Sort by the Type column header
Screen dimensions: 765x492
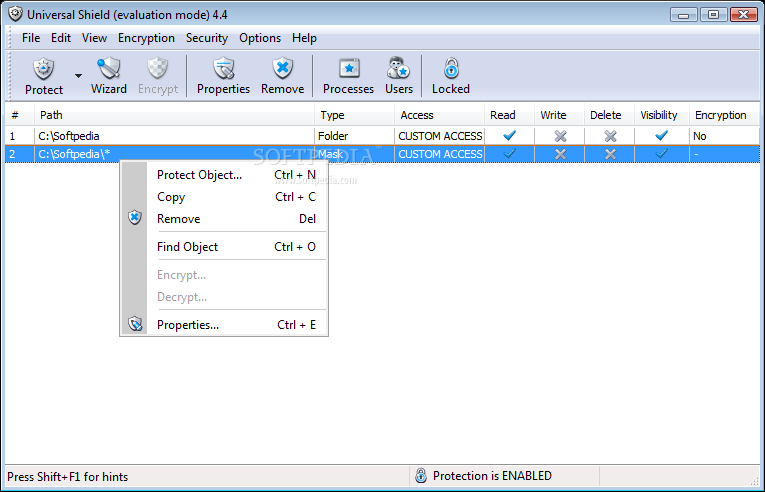pos(354,115)
